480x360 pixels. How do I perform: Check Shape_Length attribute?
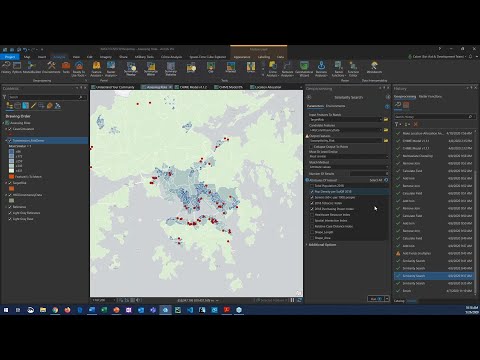point(312,232)
